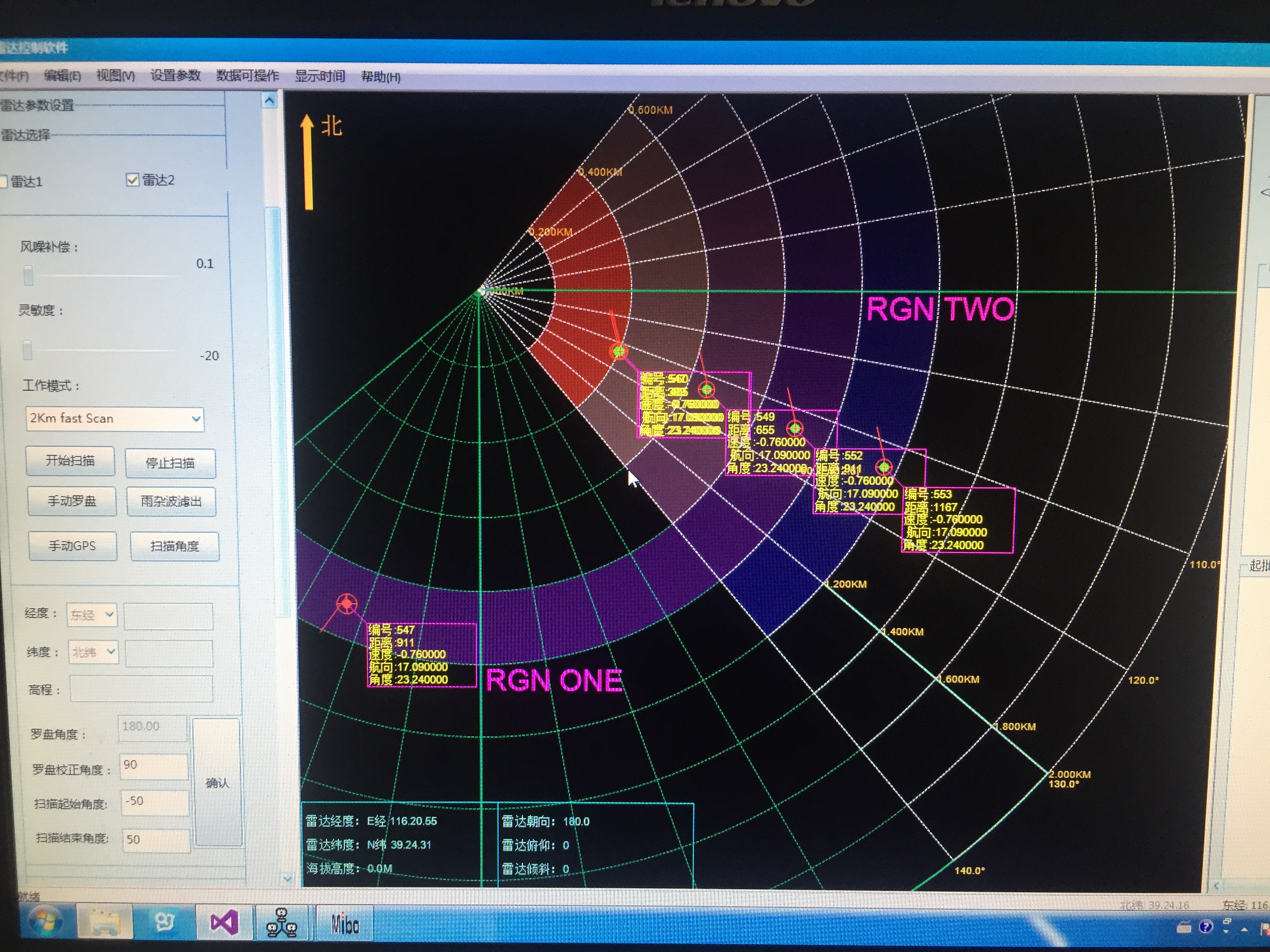Show hidden system tray icons arrow
This screenshot has width=1270, height=952.
[x=1244, y=929]
